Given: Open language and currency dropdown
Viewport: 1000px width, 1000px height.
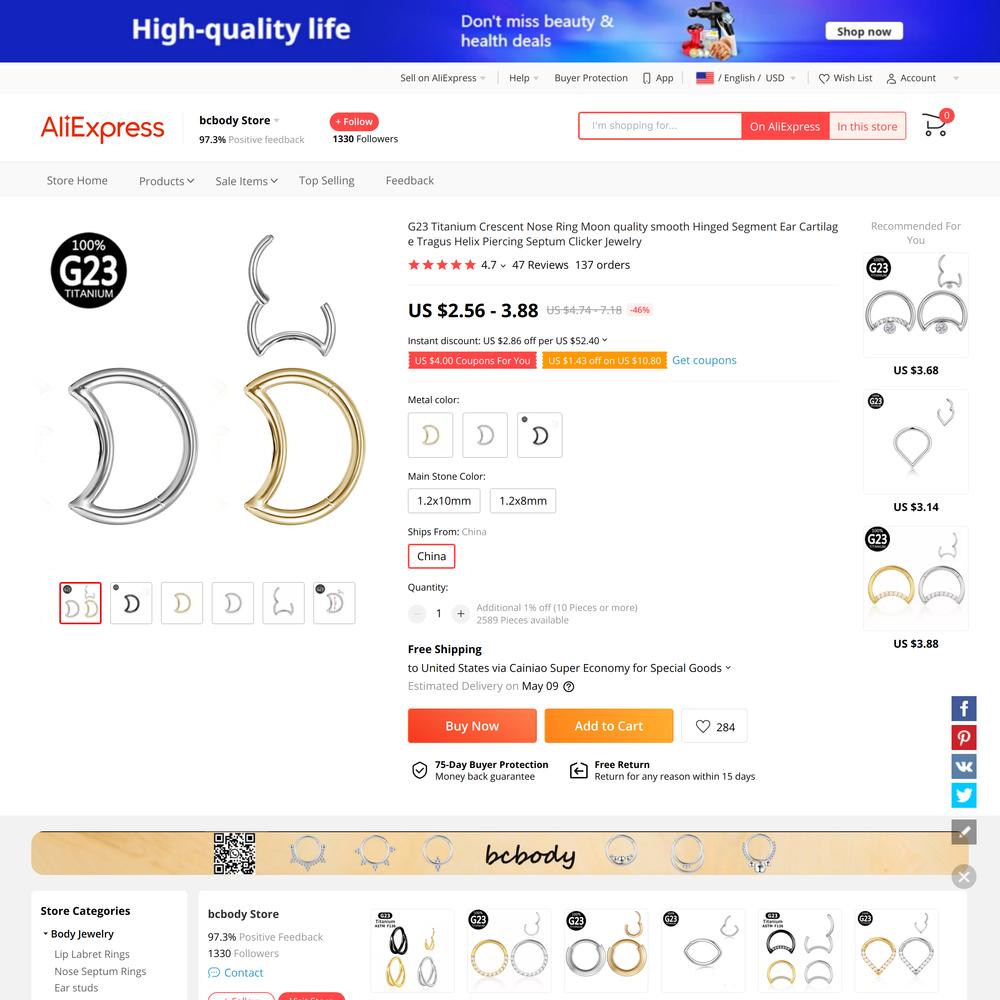Looking at the screenshot, I should point(746,78).
